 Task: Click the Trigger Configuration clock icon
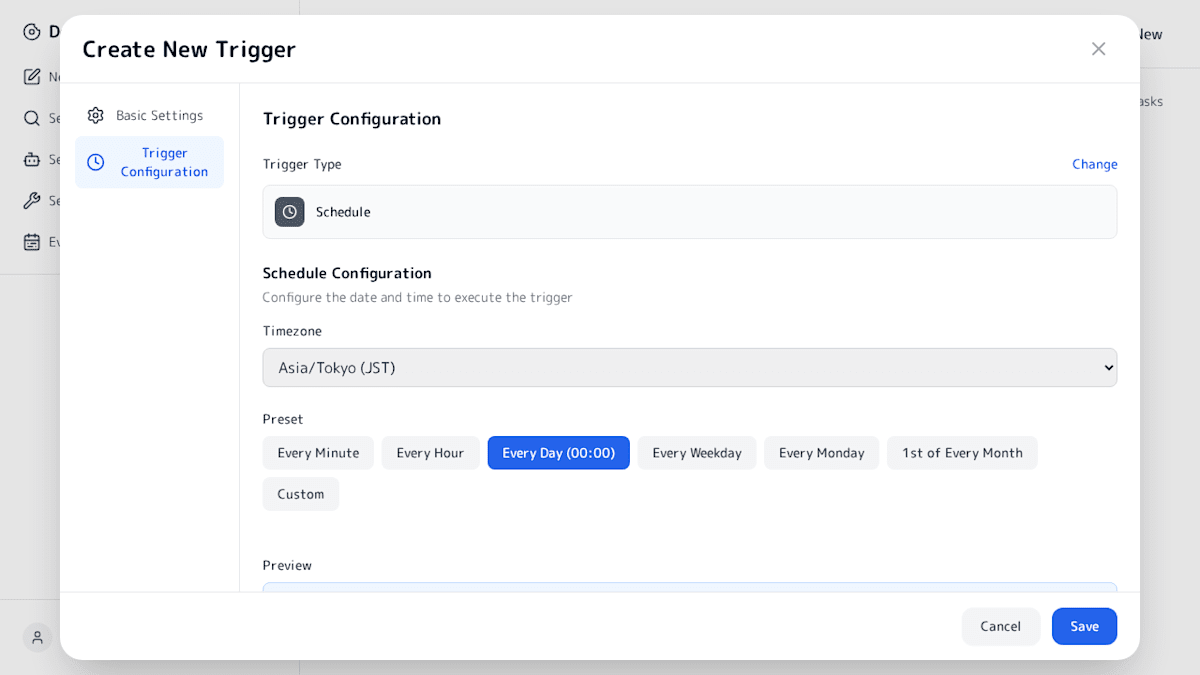point(96,162)
